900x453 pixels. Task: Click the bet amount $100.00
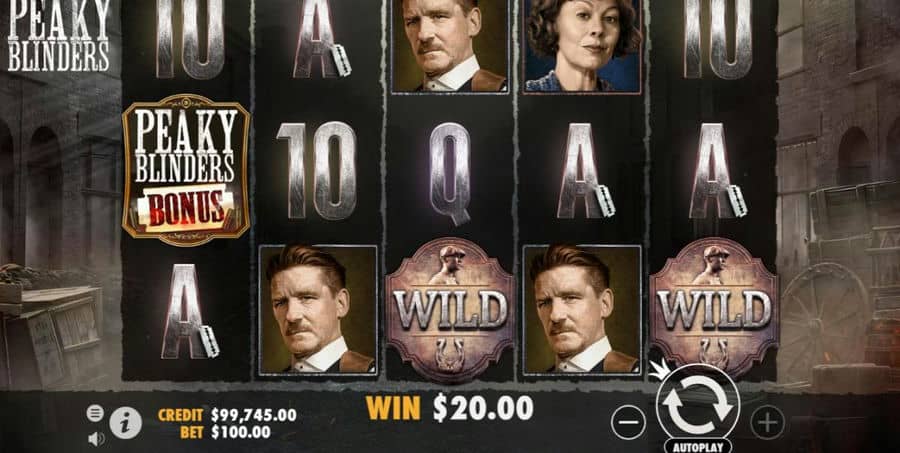coord(240,432)
